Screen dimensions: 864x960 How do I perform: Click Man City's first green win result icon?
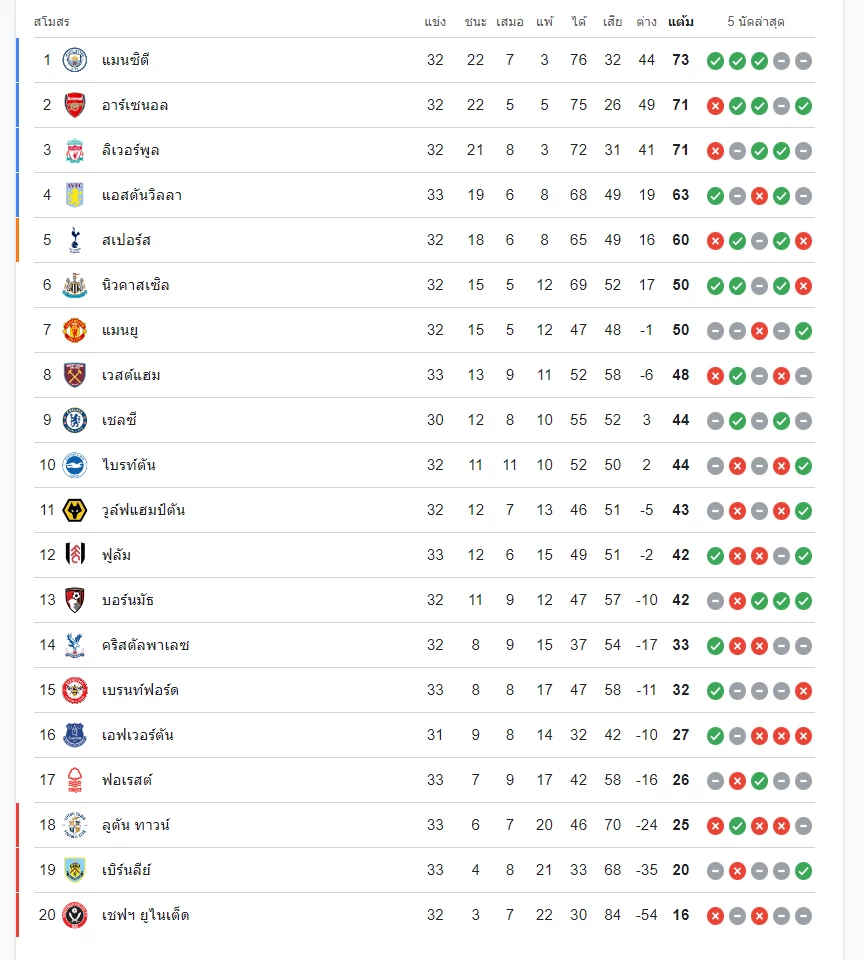pos(715,61)
